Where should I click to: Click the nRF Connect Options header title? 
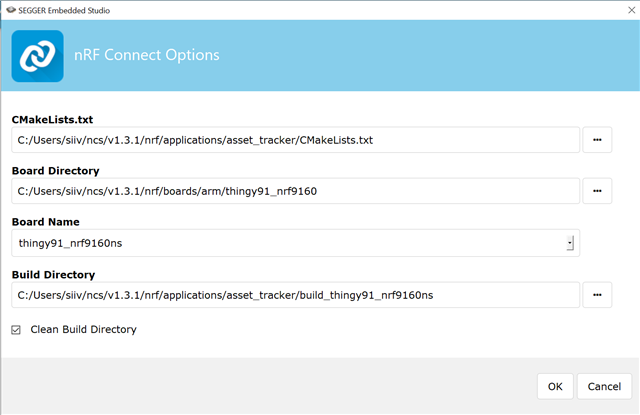point(147,55)
